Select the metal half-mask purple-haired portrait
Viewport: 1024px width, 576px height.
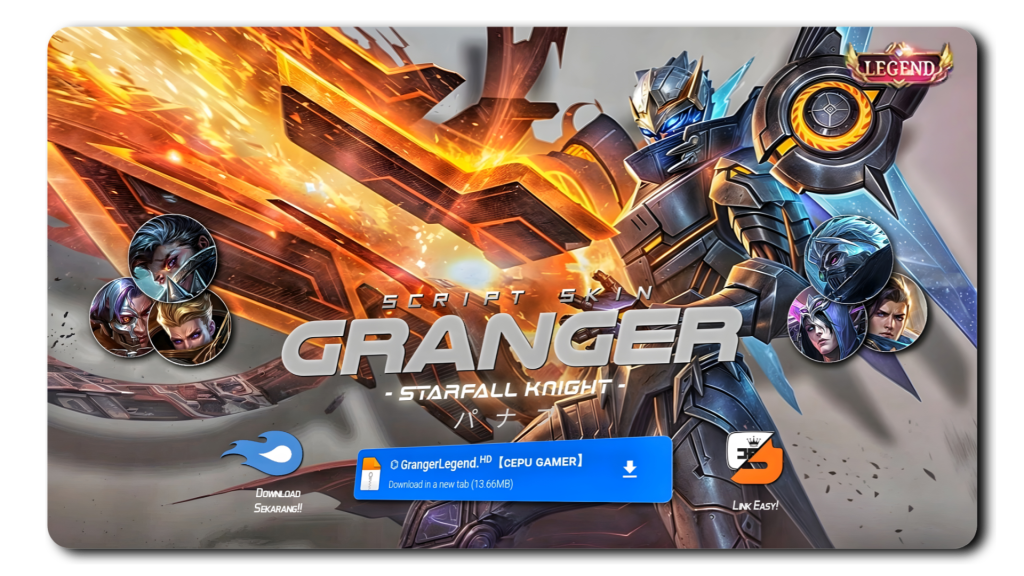121,317
